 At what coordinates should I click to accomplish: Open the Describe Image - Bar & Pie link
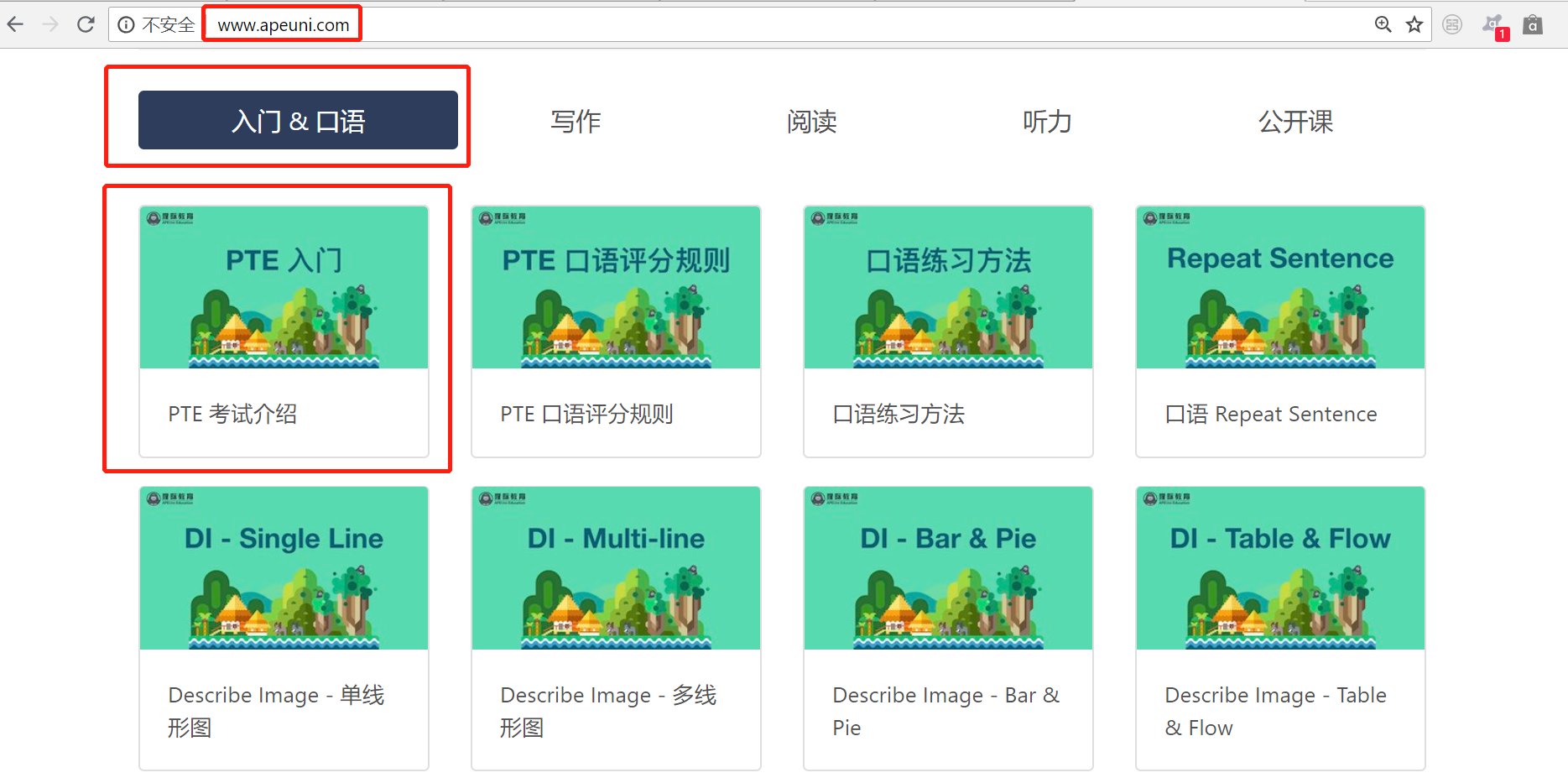[946, 711]
